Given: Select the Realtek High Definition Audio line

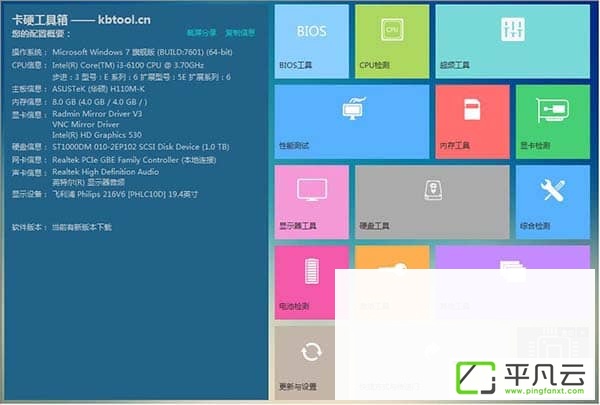Looking at the screenshot, I should pyautogui.click(x=105, y=172).
